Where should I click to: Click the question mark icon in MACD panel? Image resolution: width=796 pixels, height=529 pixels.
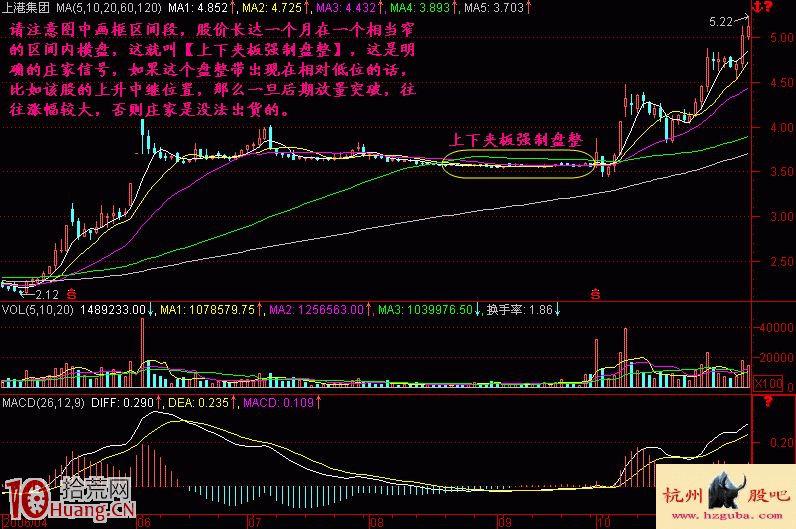coord(768,402)
